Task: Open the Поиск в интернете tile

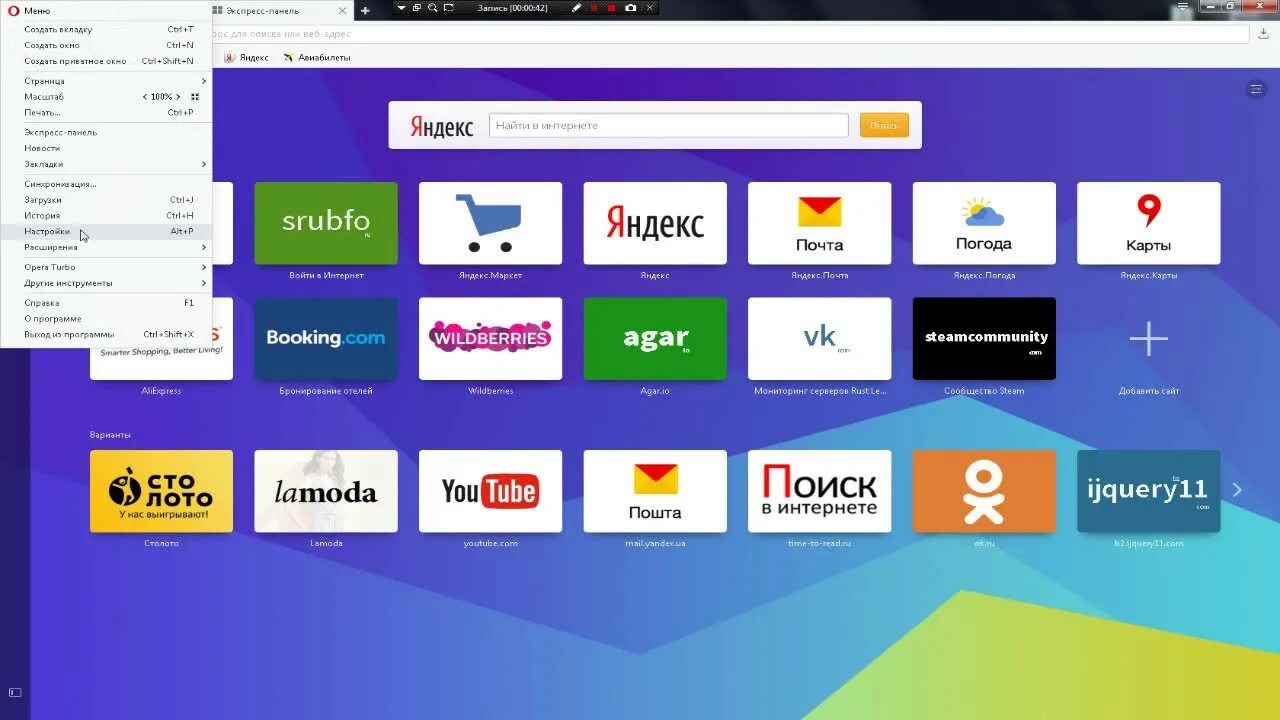Action: (x=819, y=491)
